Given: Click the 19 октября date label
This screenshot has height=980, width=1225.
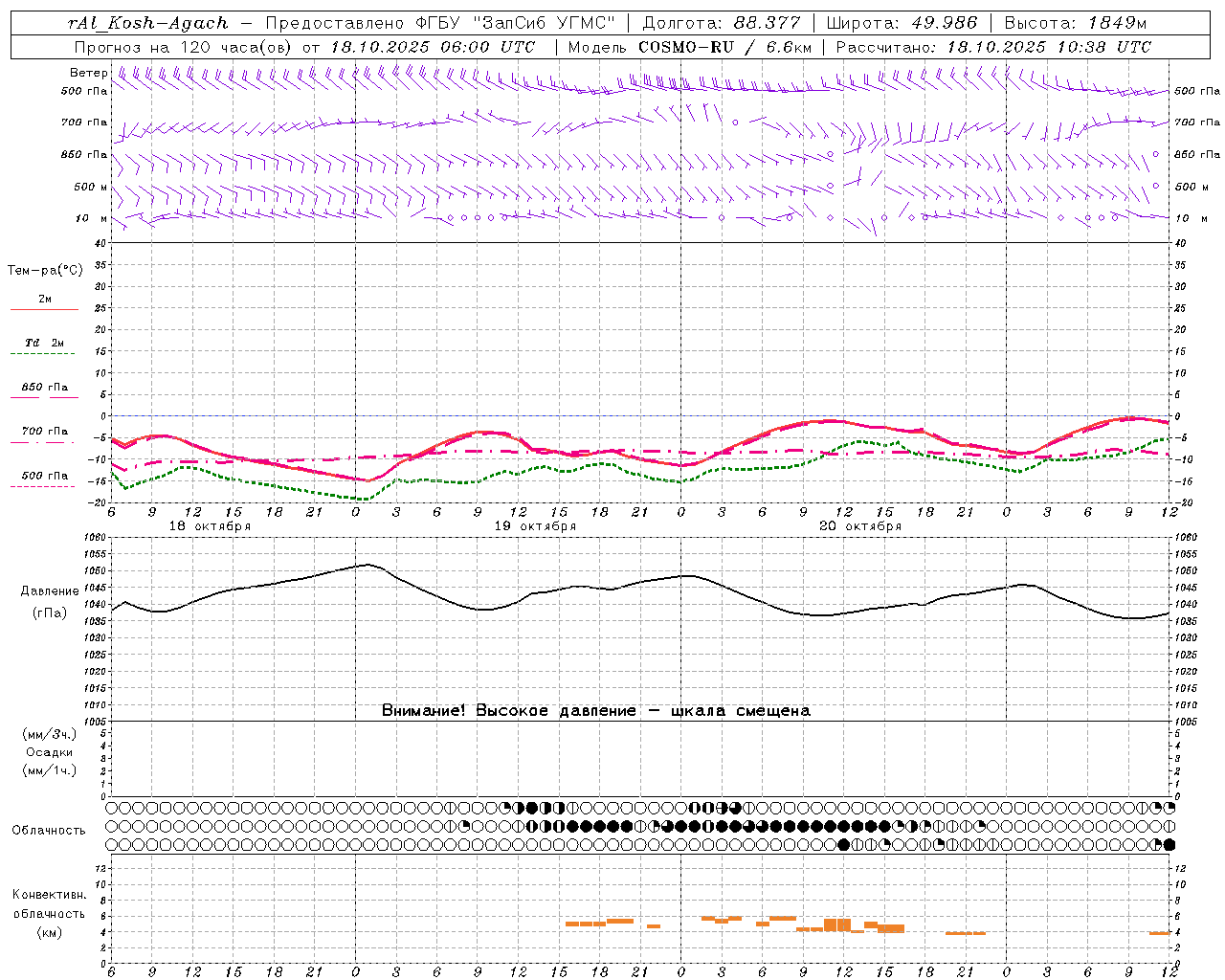Looking at the screenshot, I should (535, 526).
